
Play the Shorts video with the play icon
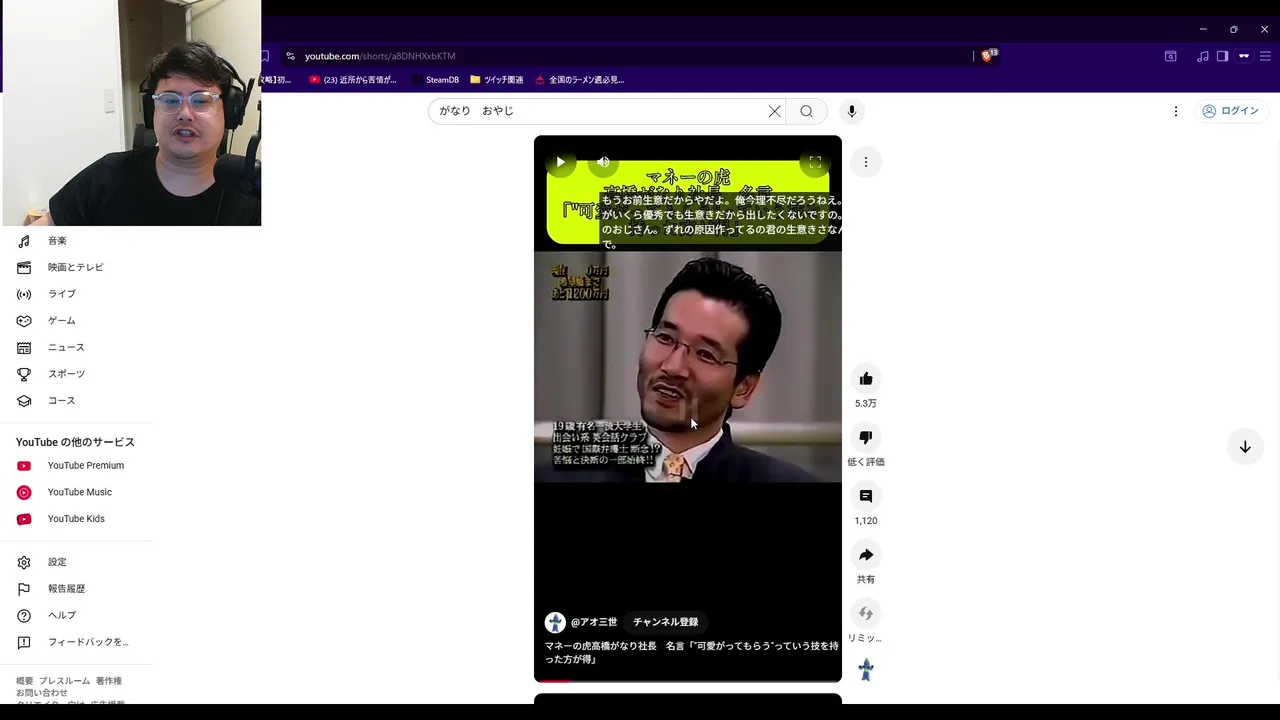560,162
